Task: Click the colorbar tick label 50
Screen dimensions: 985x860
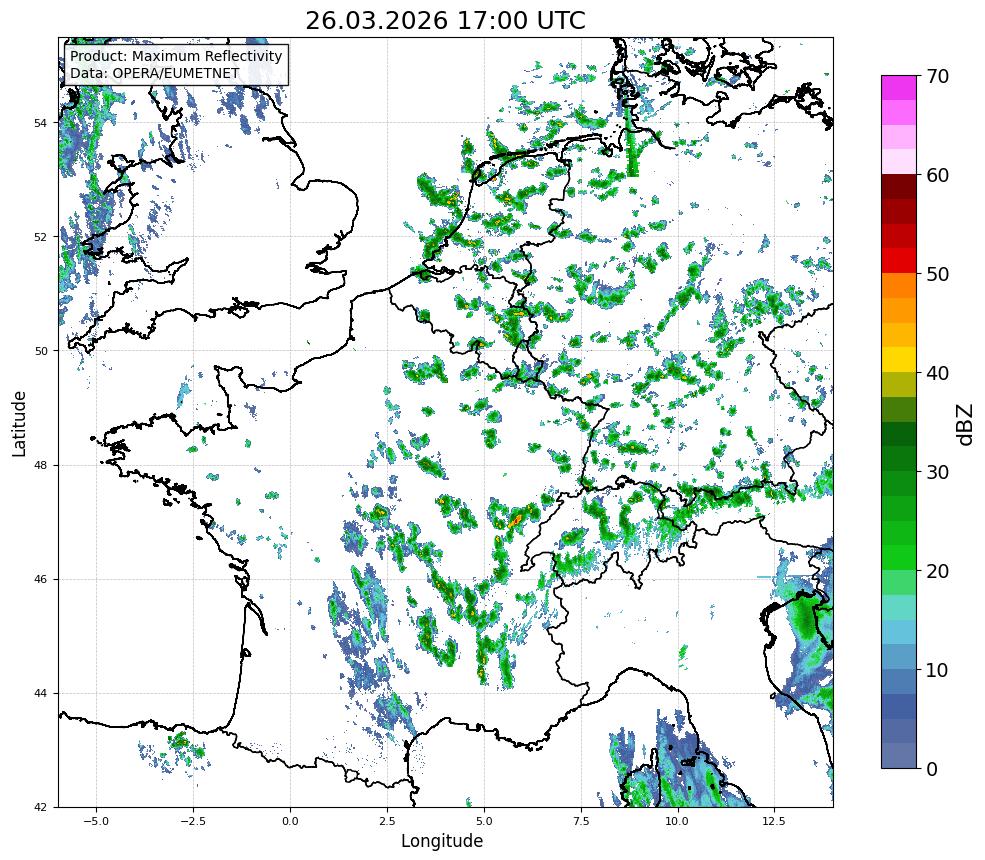Action: (937, 275)
